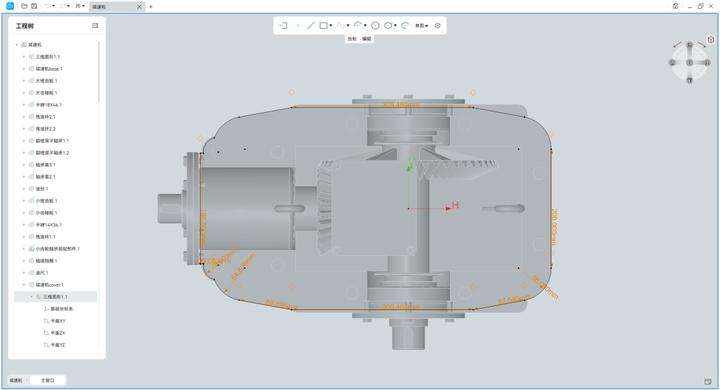Select the 圆锥滚子轴承1.2 tree item

[52, 153]
